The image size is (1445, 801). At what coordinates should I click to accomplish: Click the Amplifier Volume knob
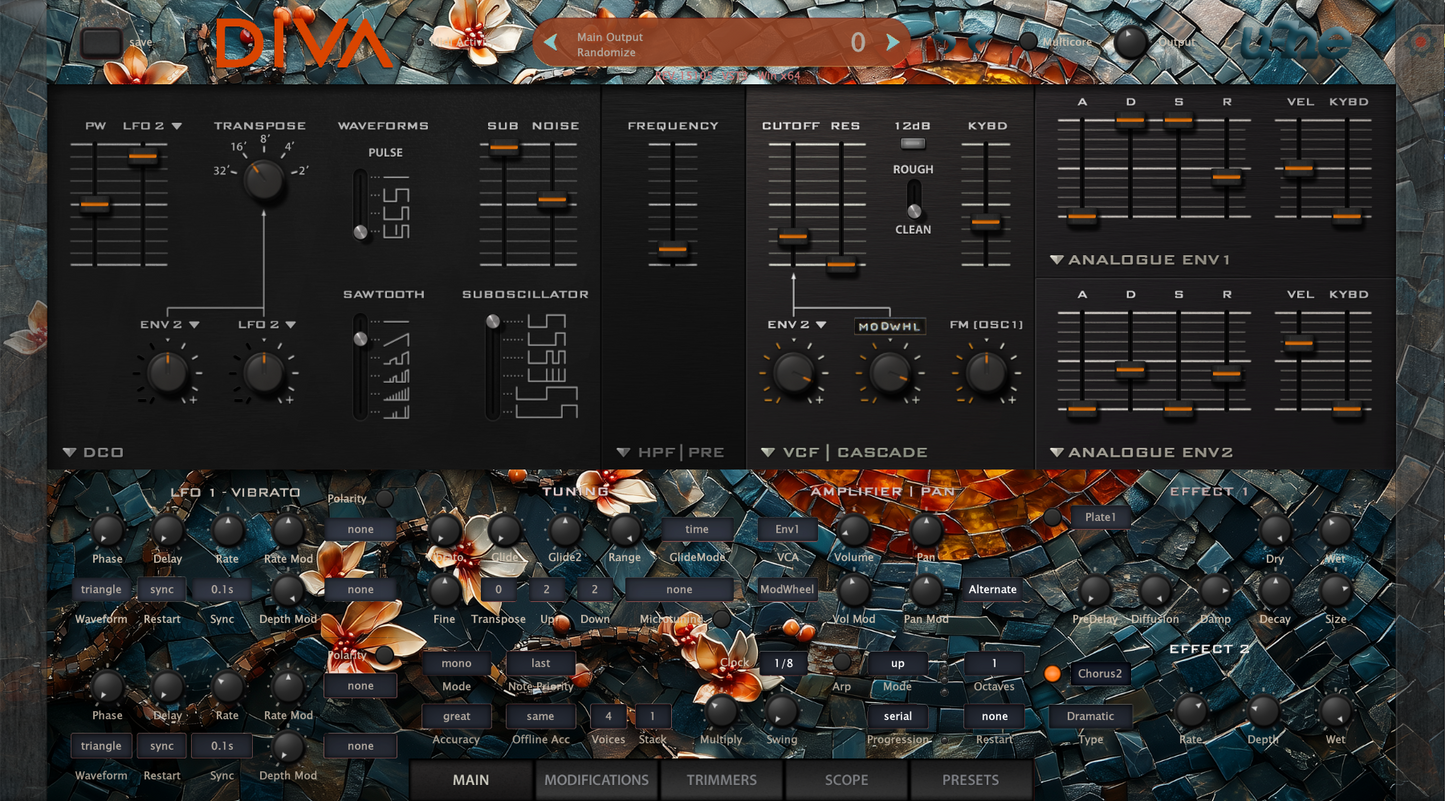pyautogui.click(x=854, y=531)
